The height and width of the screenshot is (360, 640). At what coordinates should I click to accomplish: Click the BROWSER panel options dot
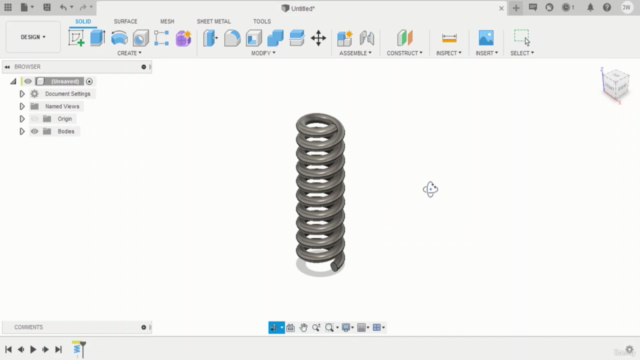[144, 67]
